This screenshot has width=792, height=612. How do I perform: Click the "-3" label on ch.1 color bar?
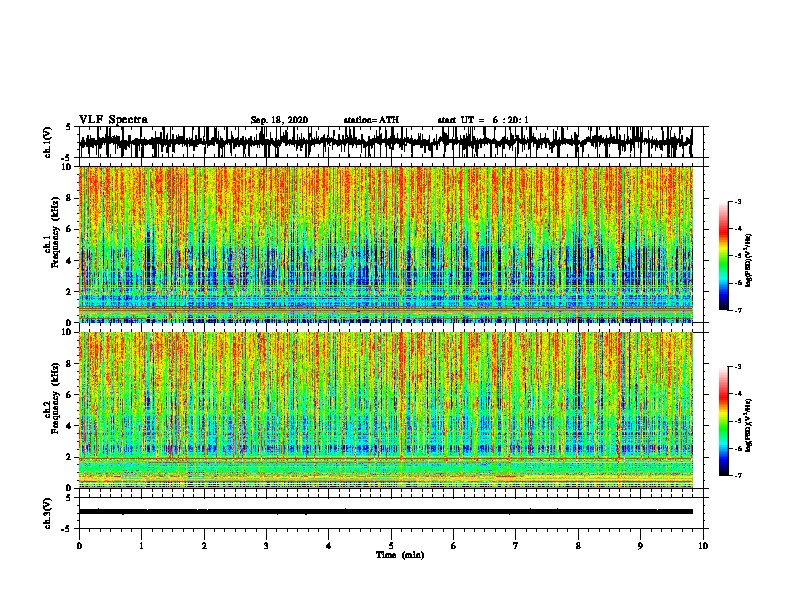[x=738, y=202]
